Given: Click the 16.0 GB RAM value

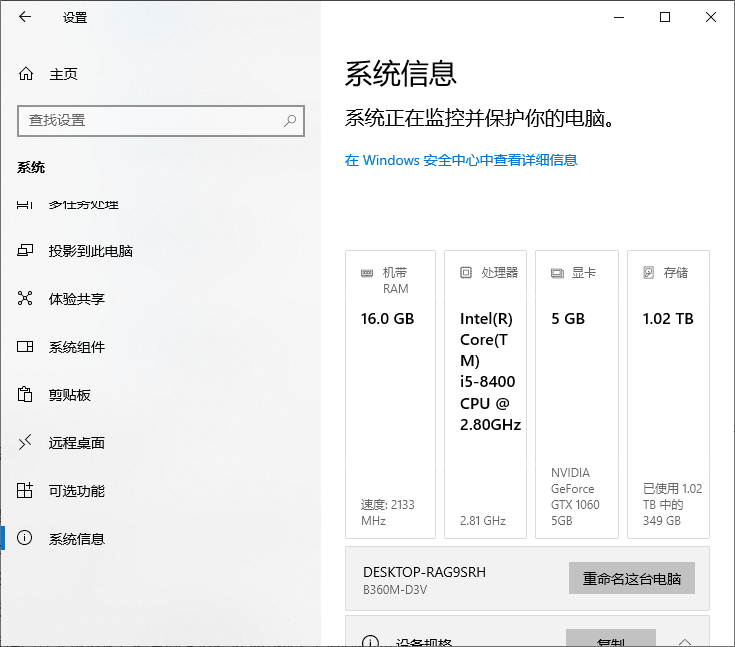Looking at the screenshot, I should 387,319.
